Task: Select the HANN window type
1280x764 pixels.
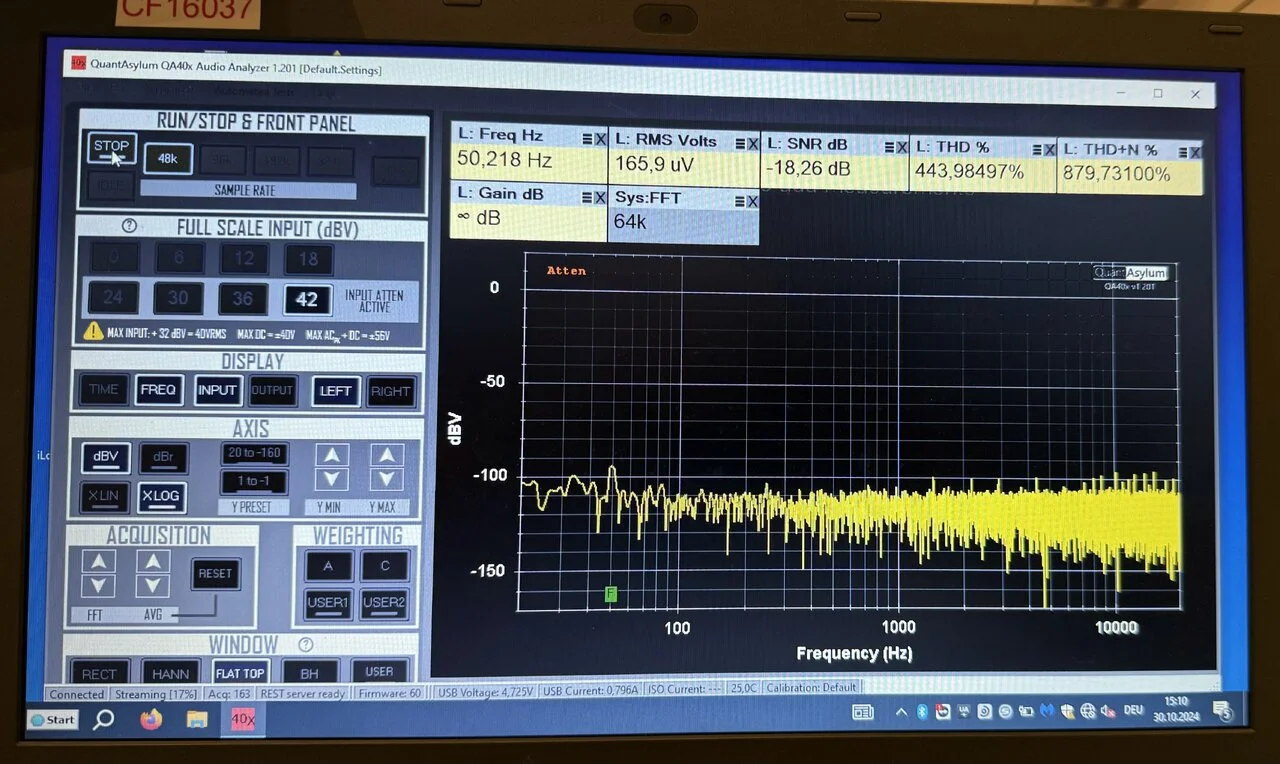Action: pos(169,673)
